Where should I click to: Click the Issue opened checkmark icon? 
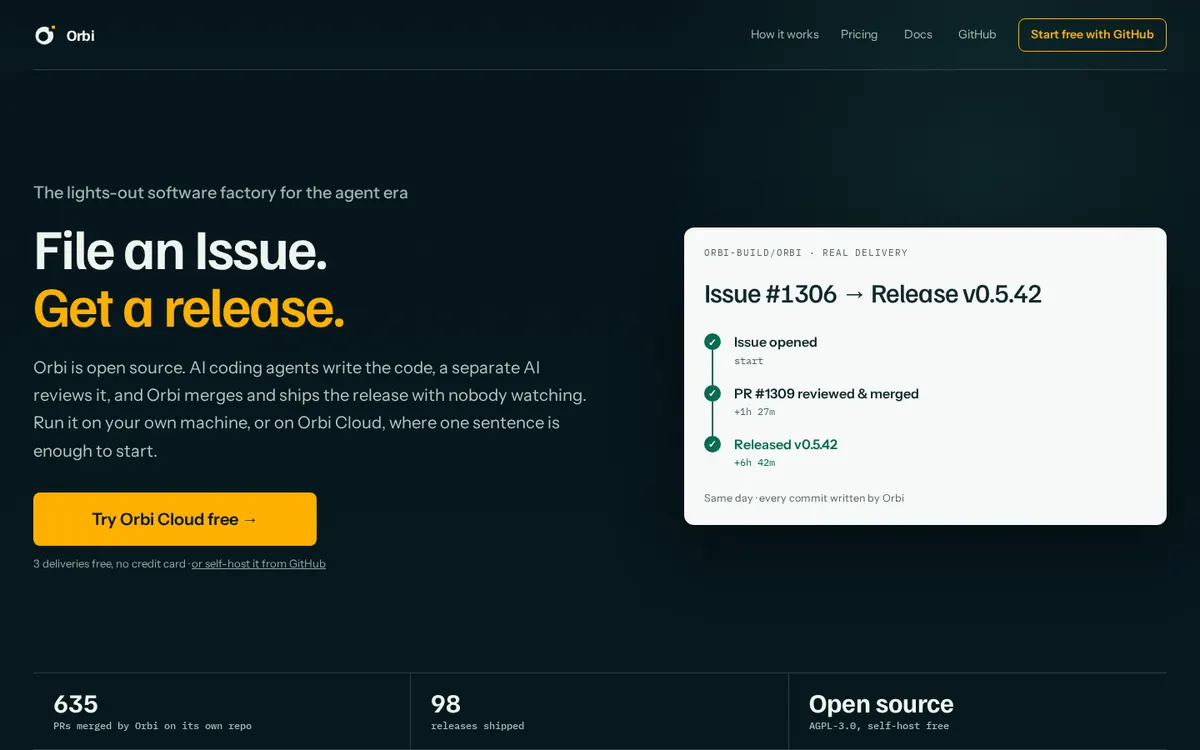(712, 342)
